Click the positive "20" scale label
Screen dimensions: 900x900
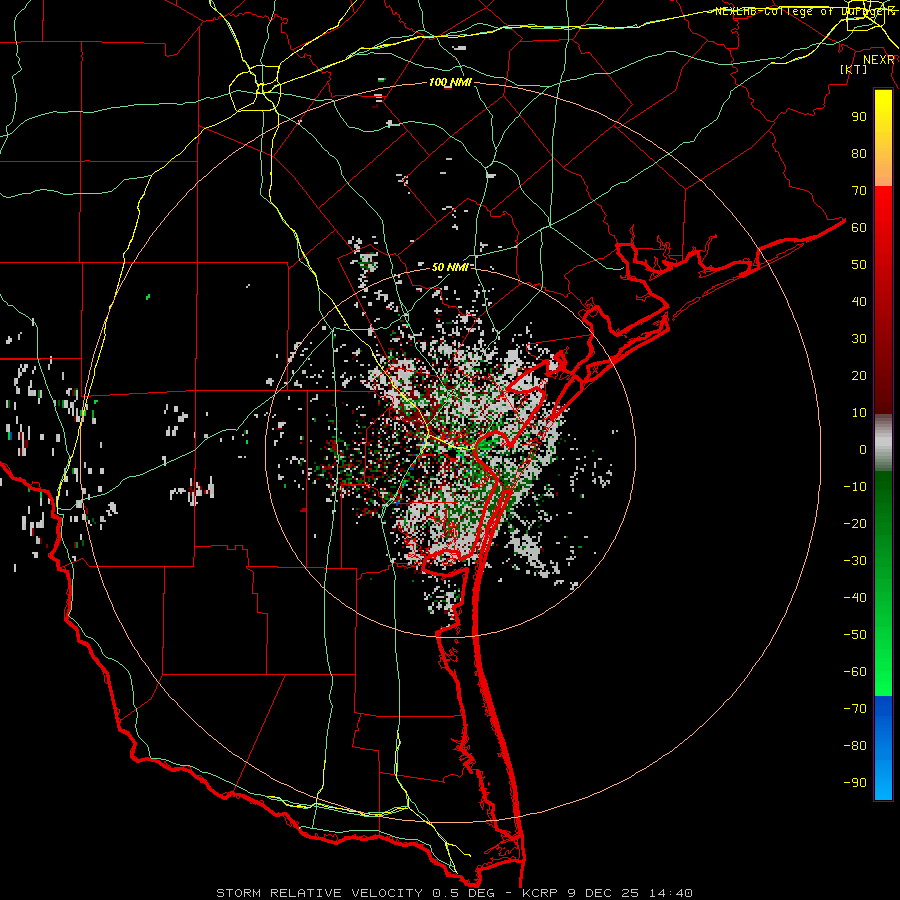pyautogui.click(x=859, y=376)
